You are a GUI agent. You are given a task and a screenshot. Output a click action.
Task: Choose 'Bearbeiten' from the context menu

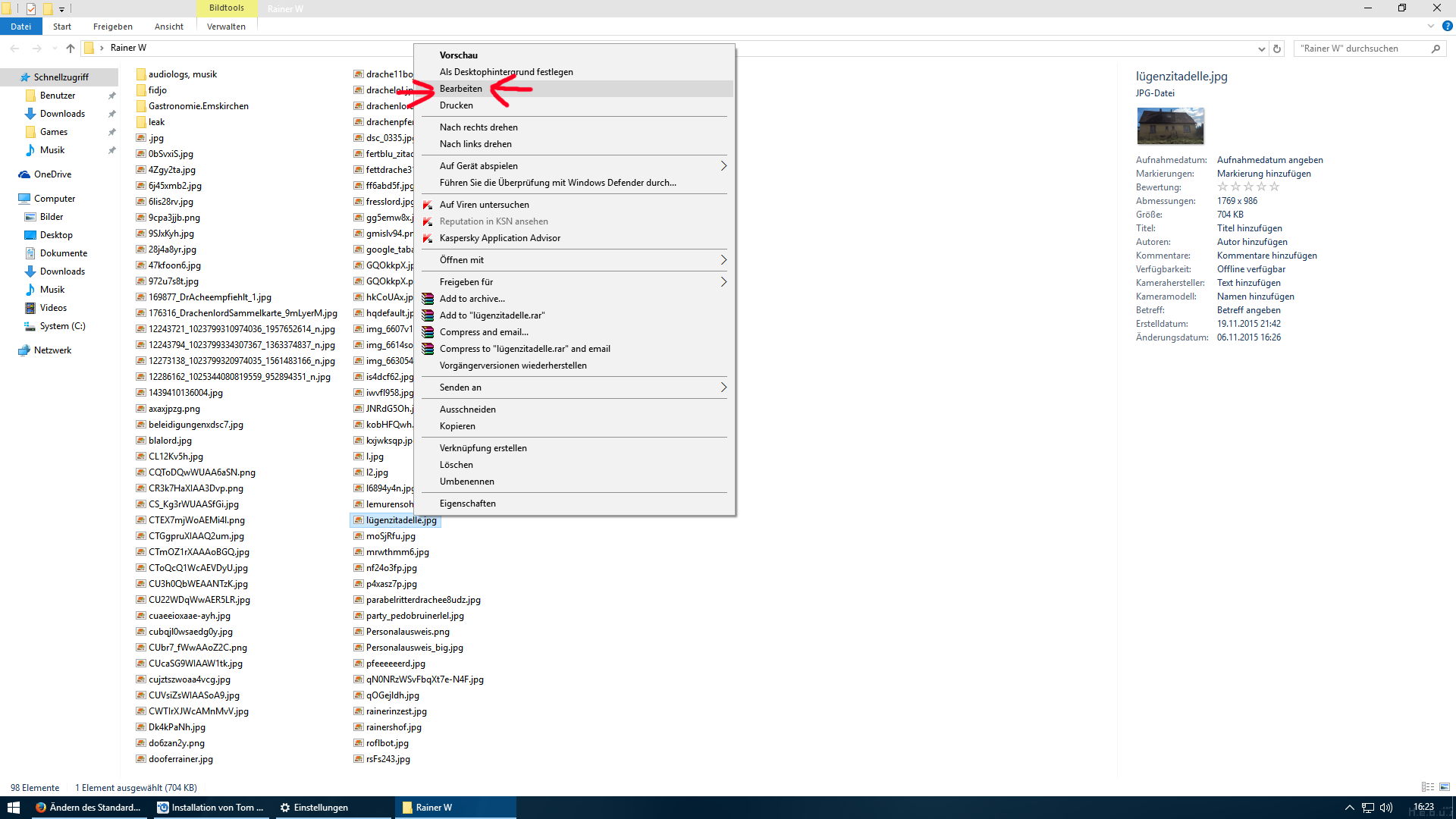461,89
